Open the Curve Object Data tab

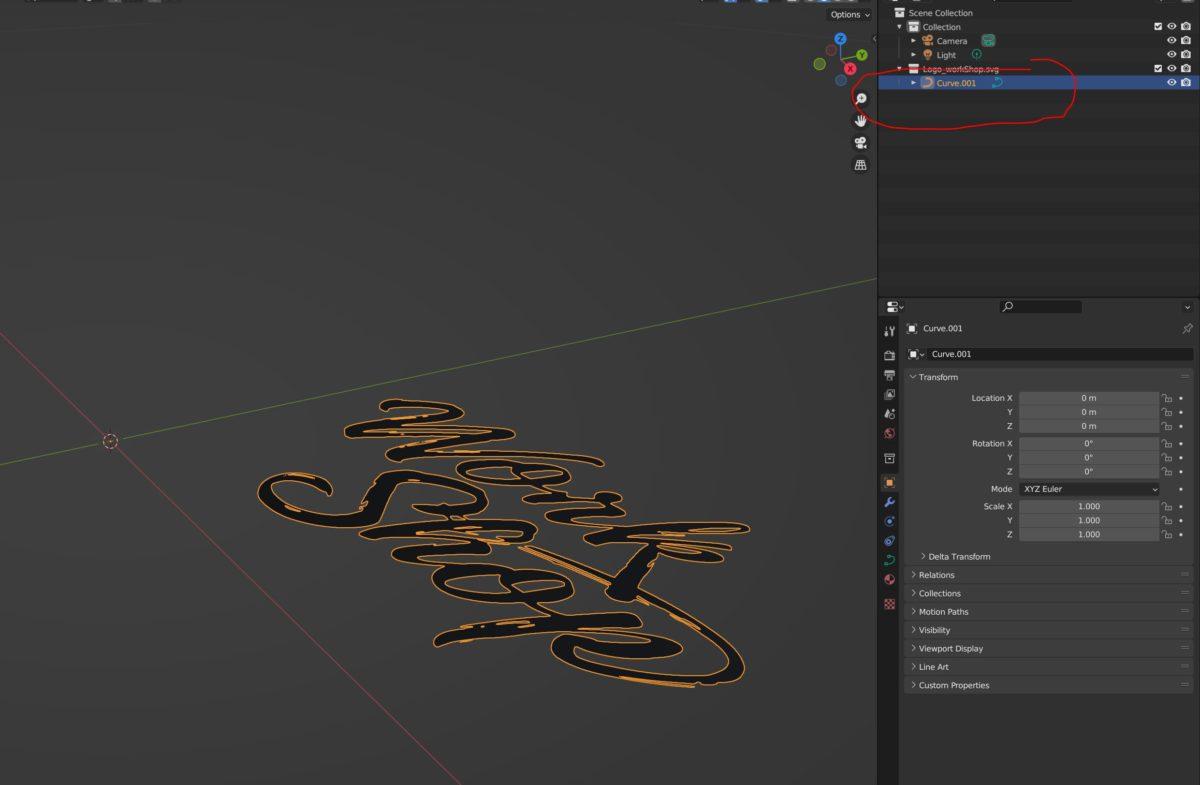pos(889,560)
